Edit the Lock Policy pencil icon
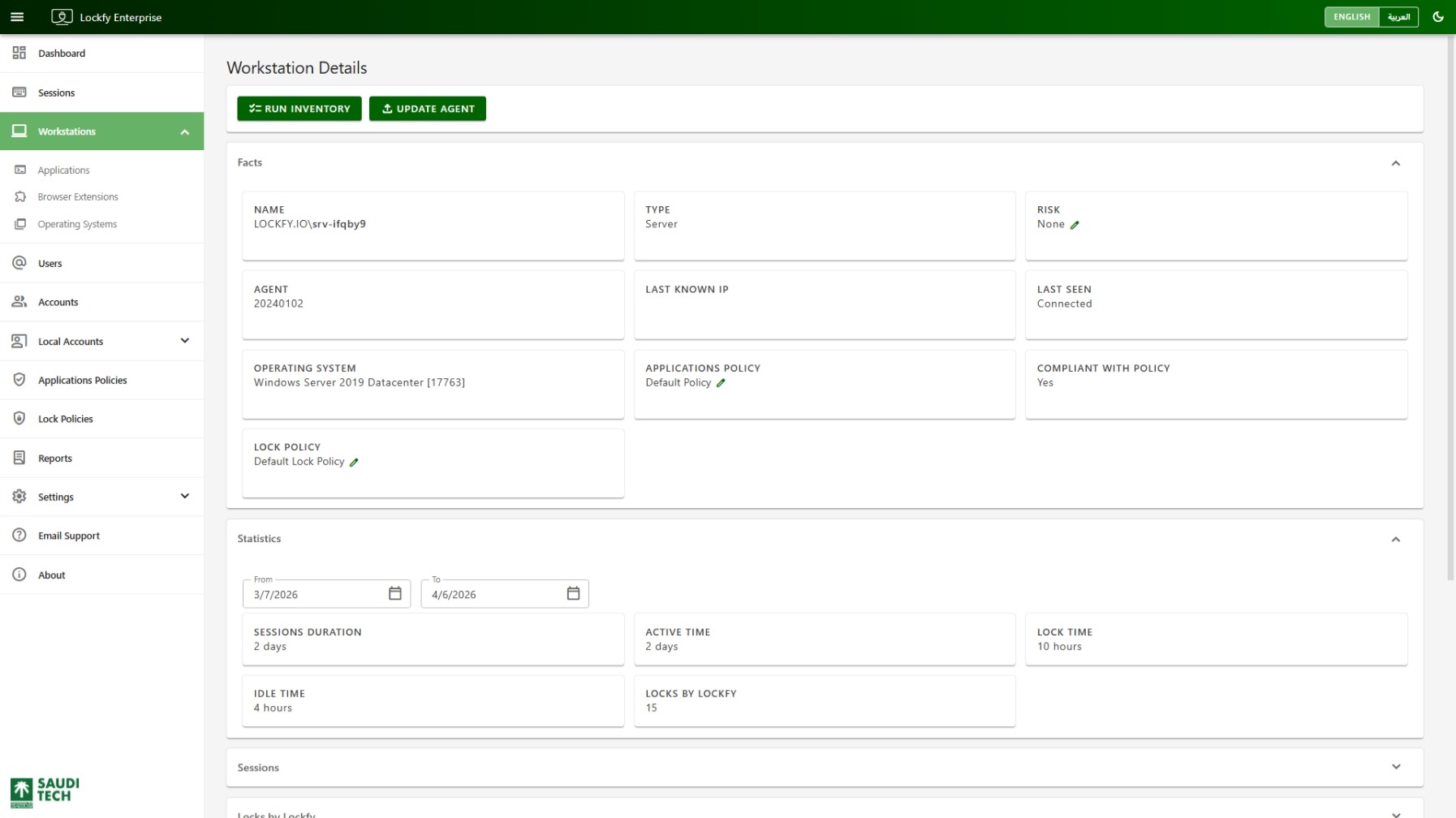Screen dimensions: 1456x818 [x=354, y=463]
